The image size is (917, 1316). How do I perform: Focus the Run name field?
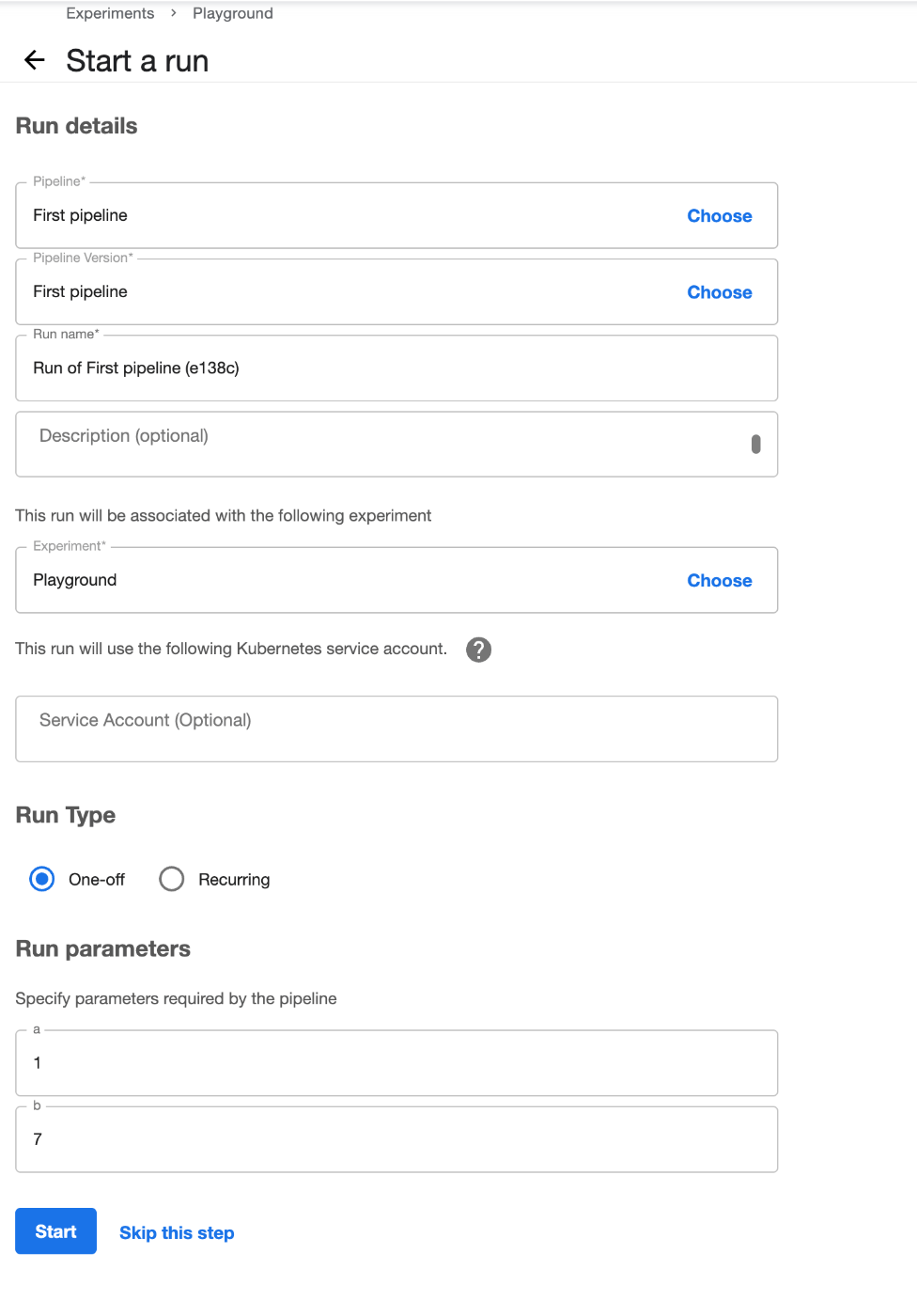click(x=396, y=368)
